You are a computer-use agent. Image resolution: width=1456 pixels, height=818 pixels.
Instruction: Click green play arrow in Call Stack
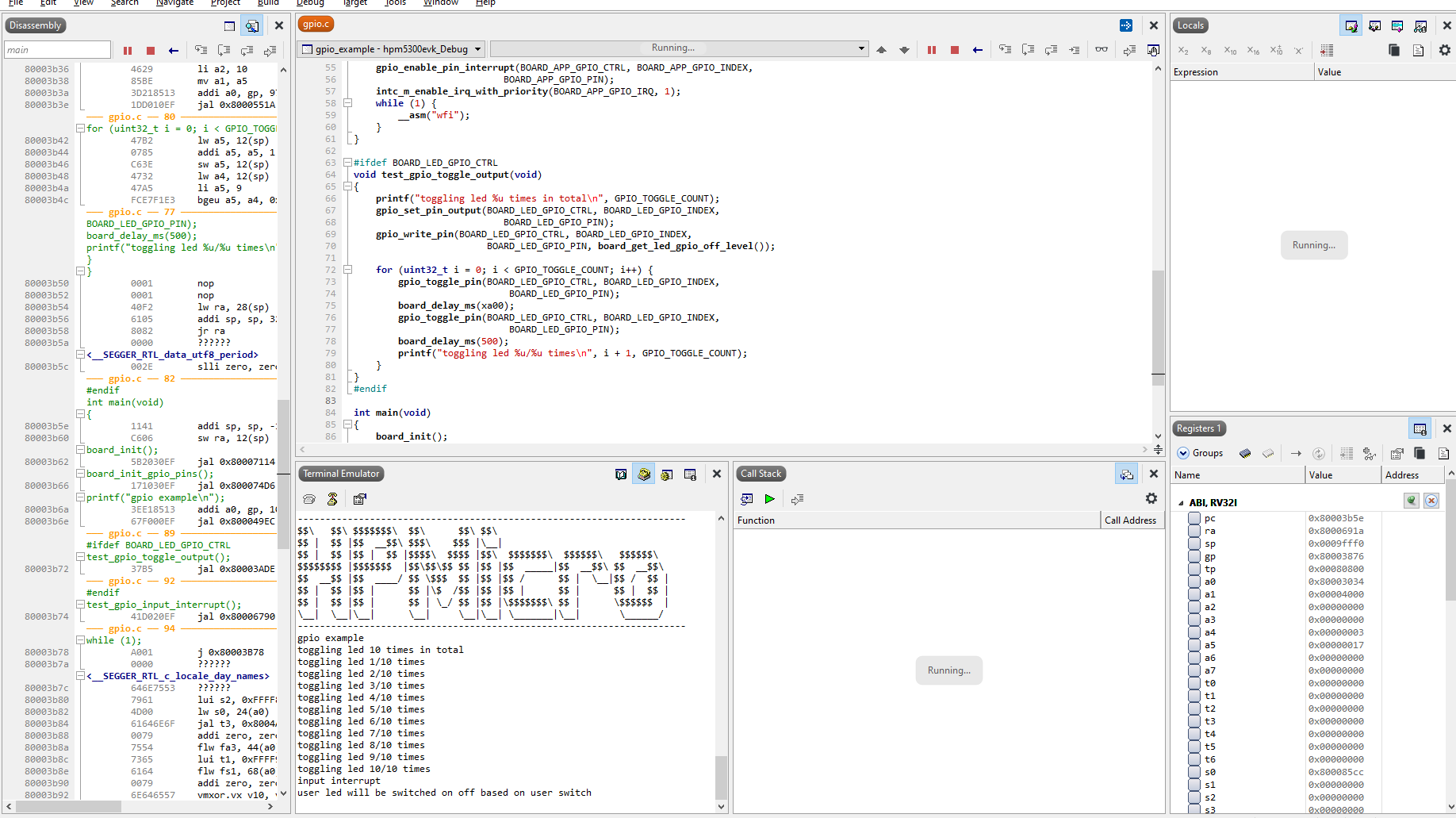tap(769, 499)
